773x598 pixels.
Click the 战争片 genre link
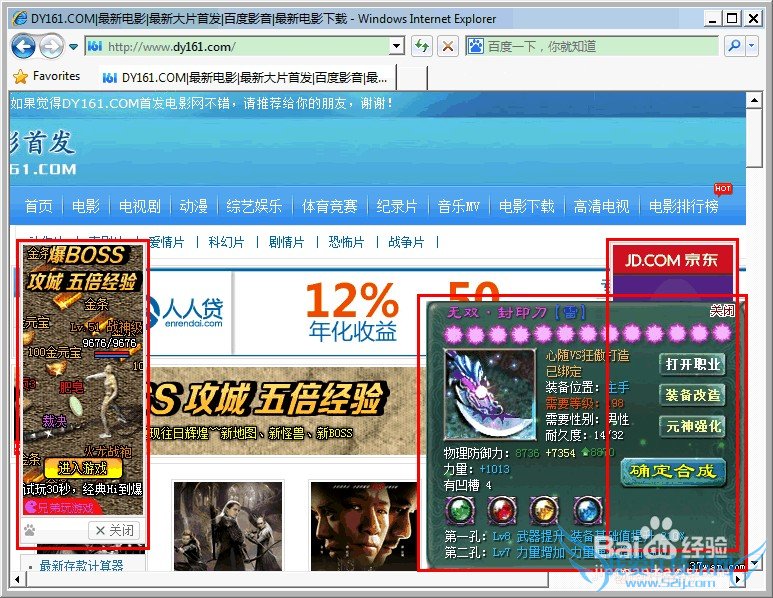pos(406,242)
